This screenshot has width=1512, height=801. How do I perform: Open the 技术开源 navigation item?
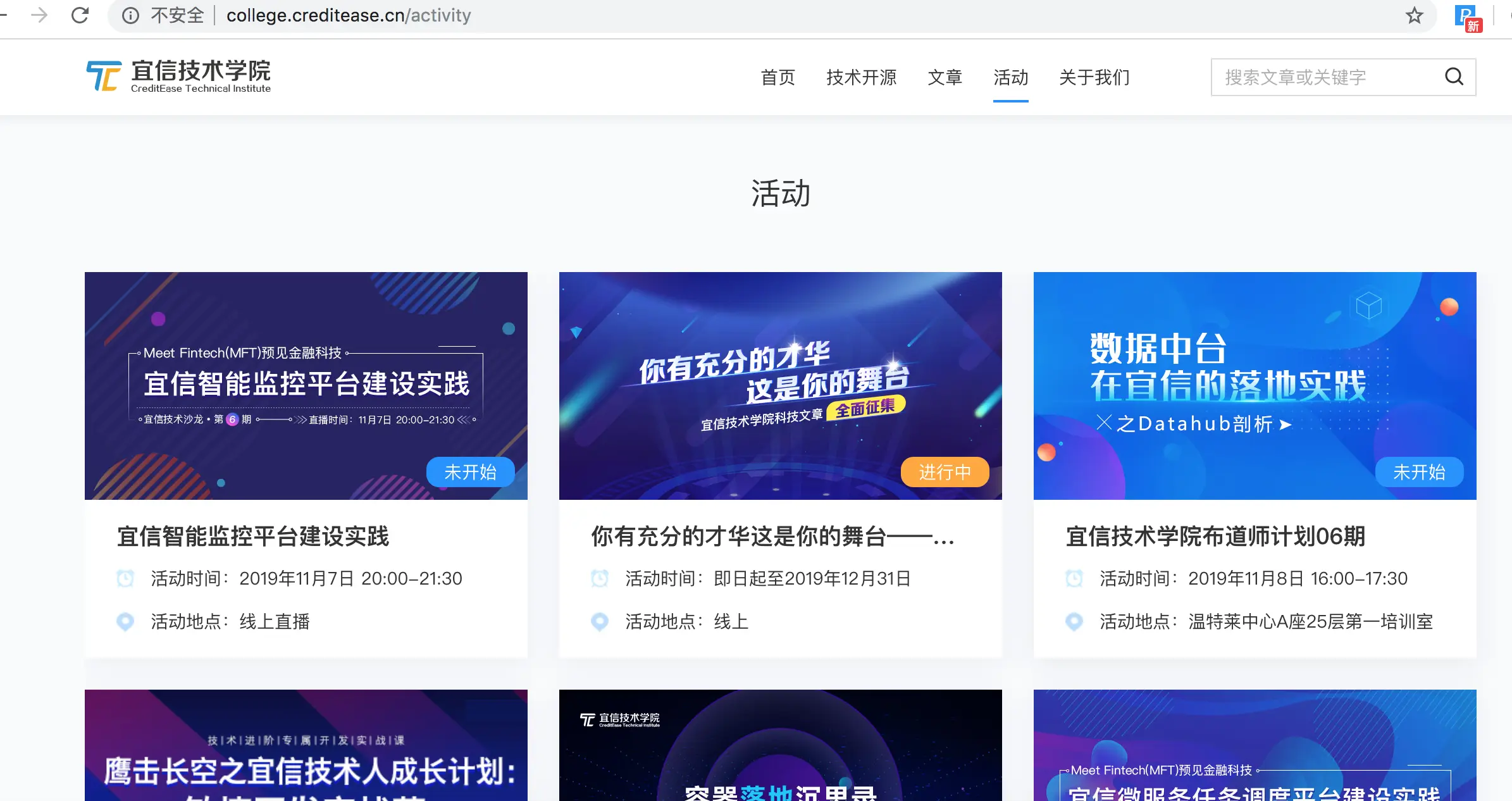tap(861, 77)
